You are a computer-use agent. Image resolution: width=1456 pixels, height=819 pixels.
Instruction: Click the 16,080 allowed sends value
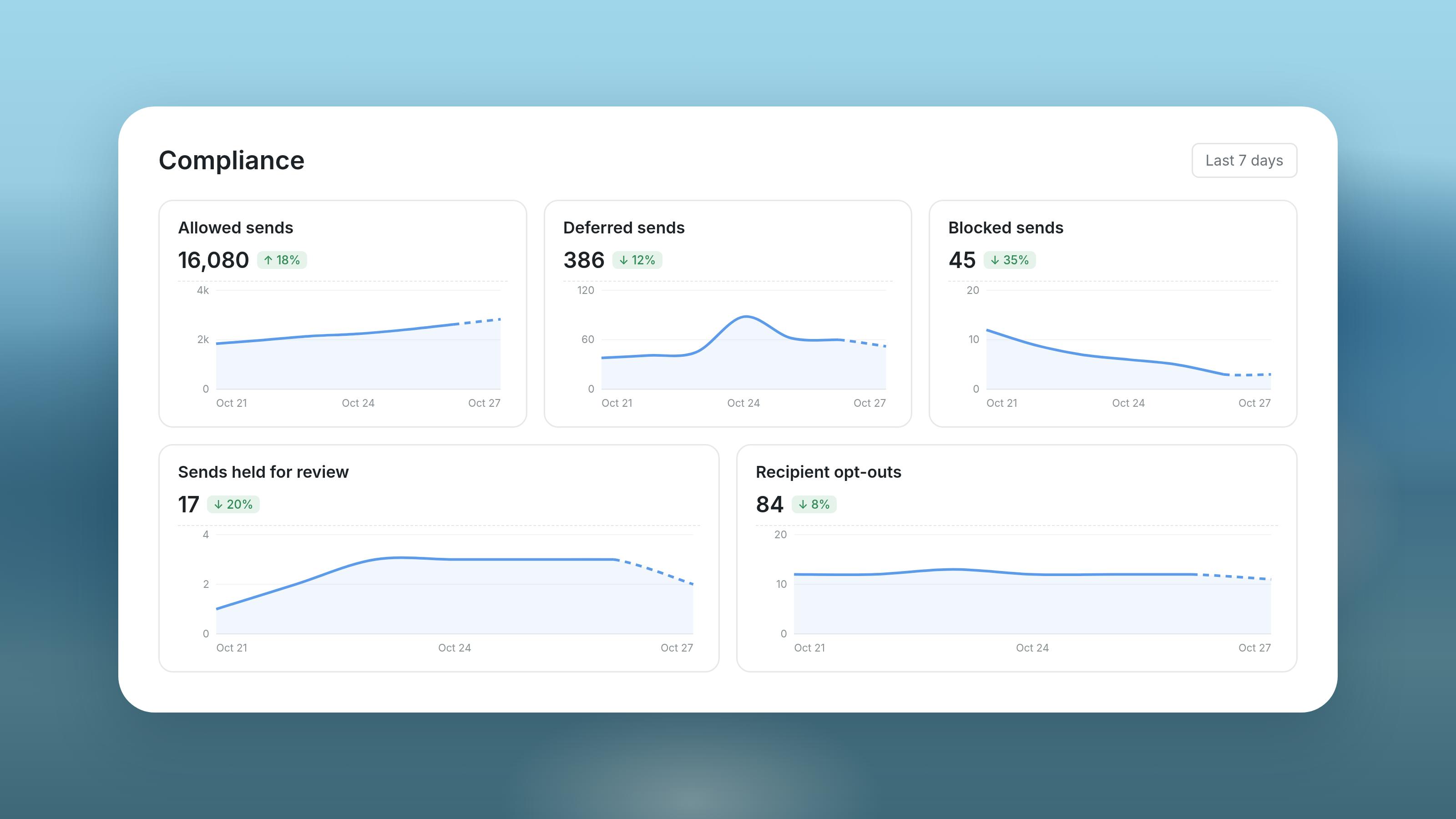[x=213, y=260]
